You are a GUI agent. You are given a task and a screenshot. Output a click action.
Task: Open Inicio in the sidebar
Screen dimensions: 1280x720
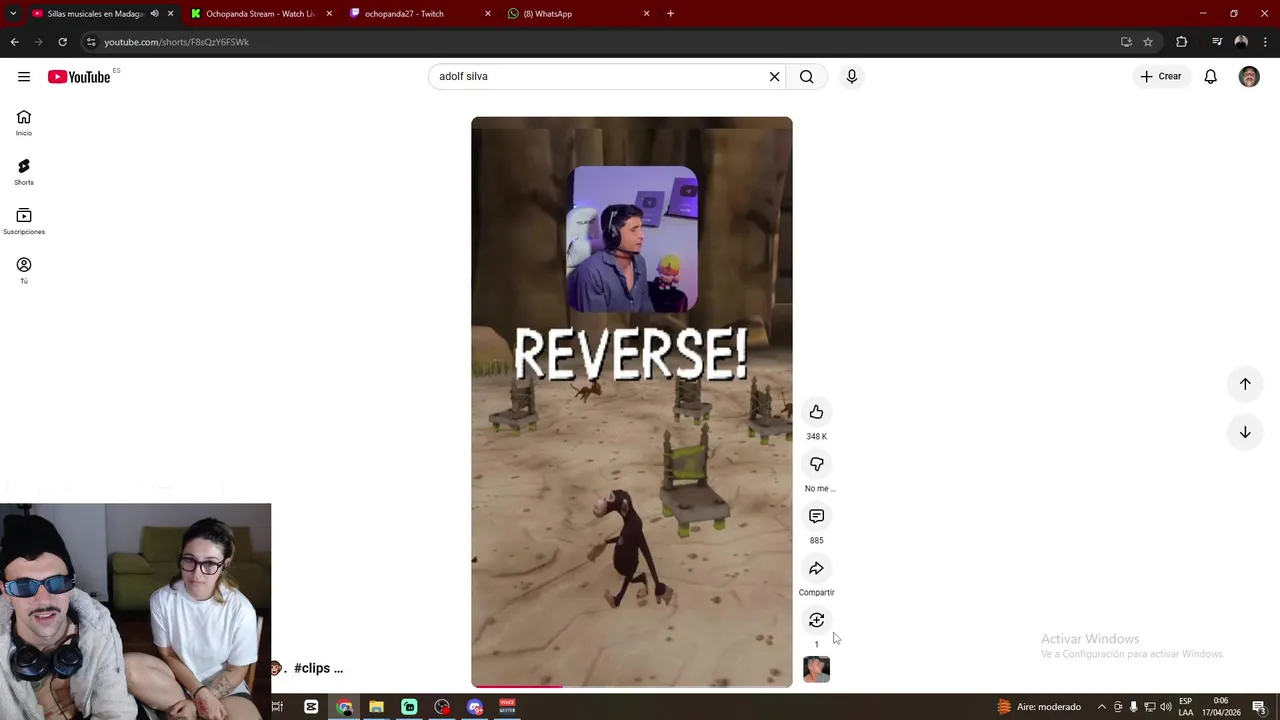pyautogui.click(x=24, y=123)
